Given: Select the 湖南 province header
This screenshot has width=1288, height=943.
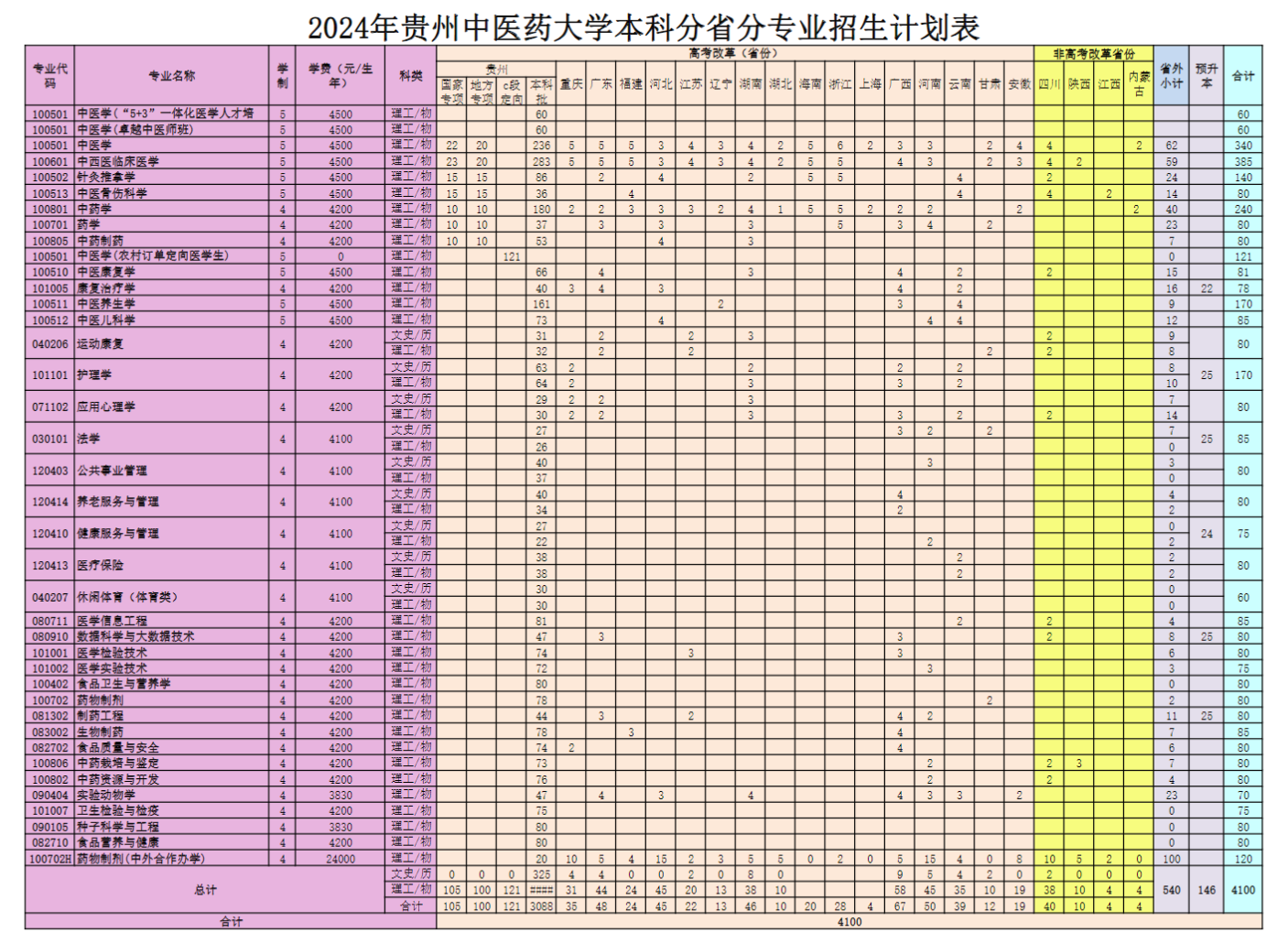Looking at the screenshot, I should click(x=751, y=84).
